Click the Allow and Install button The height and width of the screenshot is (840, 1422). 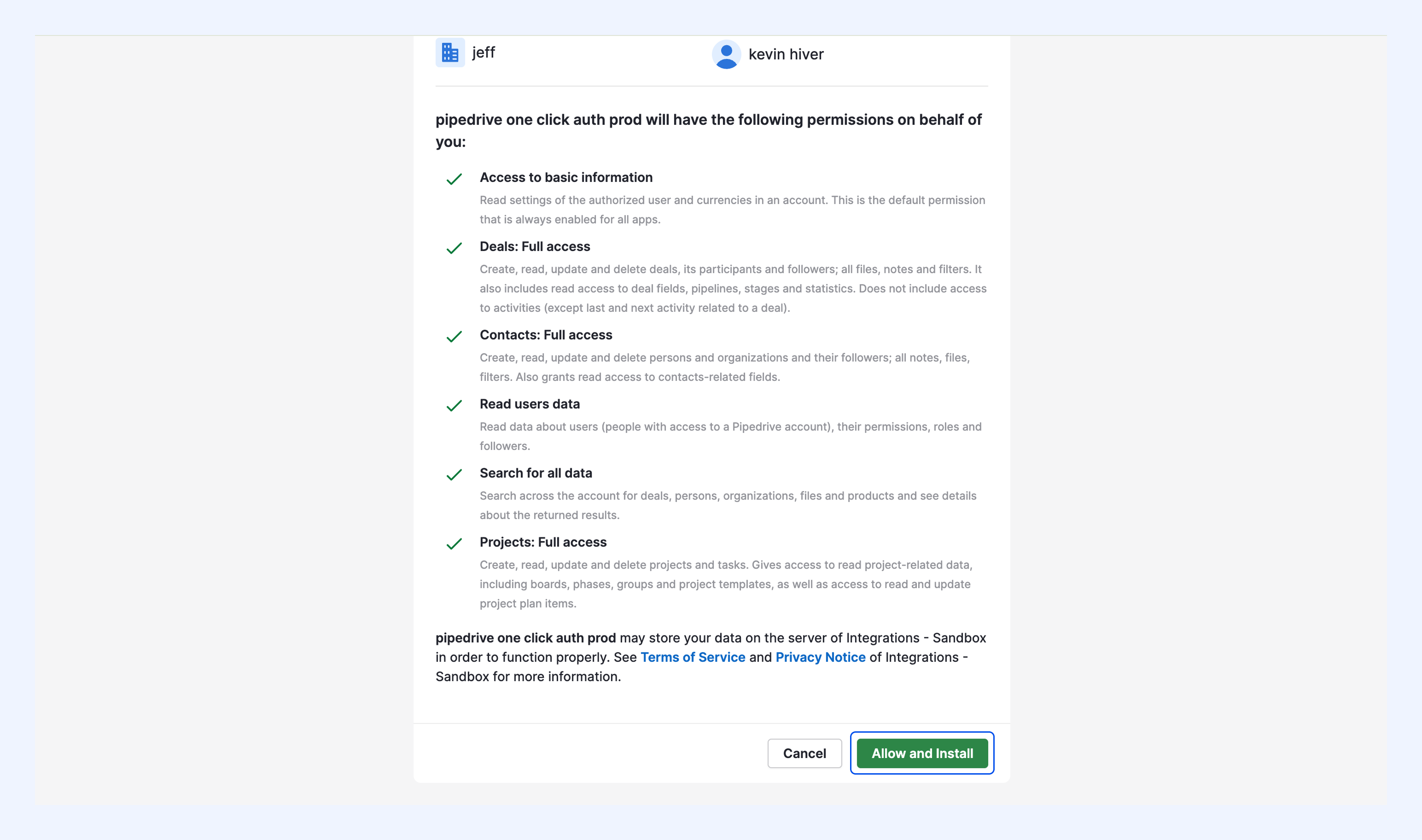pos(922,753)
